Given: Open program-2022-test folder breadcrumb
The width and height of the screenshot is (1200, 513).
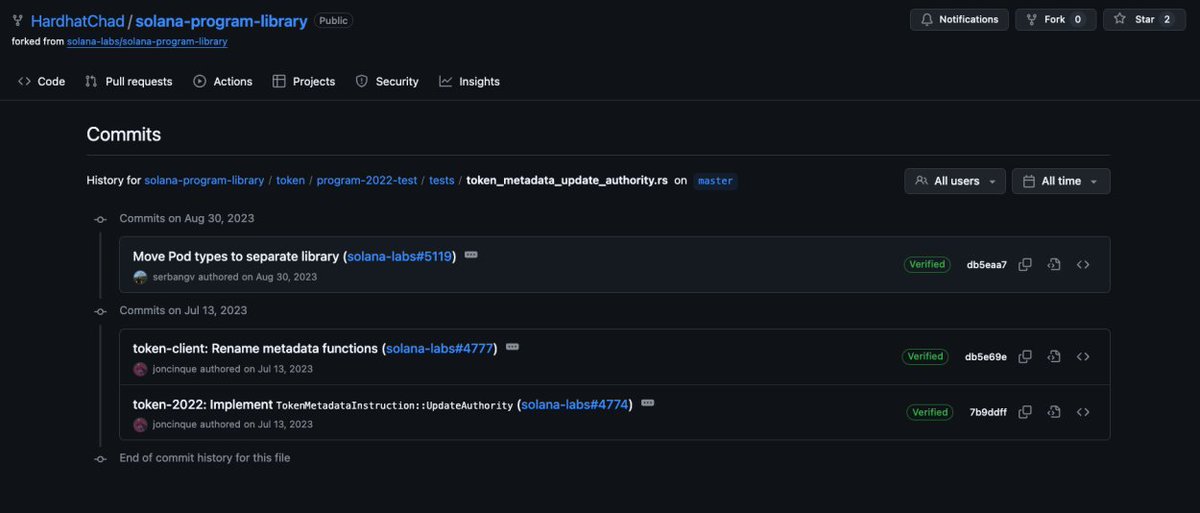Looking at the screenshot, I should pos(367,181).
